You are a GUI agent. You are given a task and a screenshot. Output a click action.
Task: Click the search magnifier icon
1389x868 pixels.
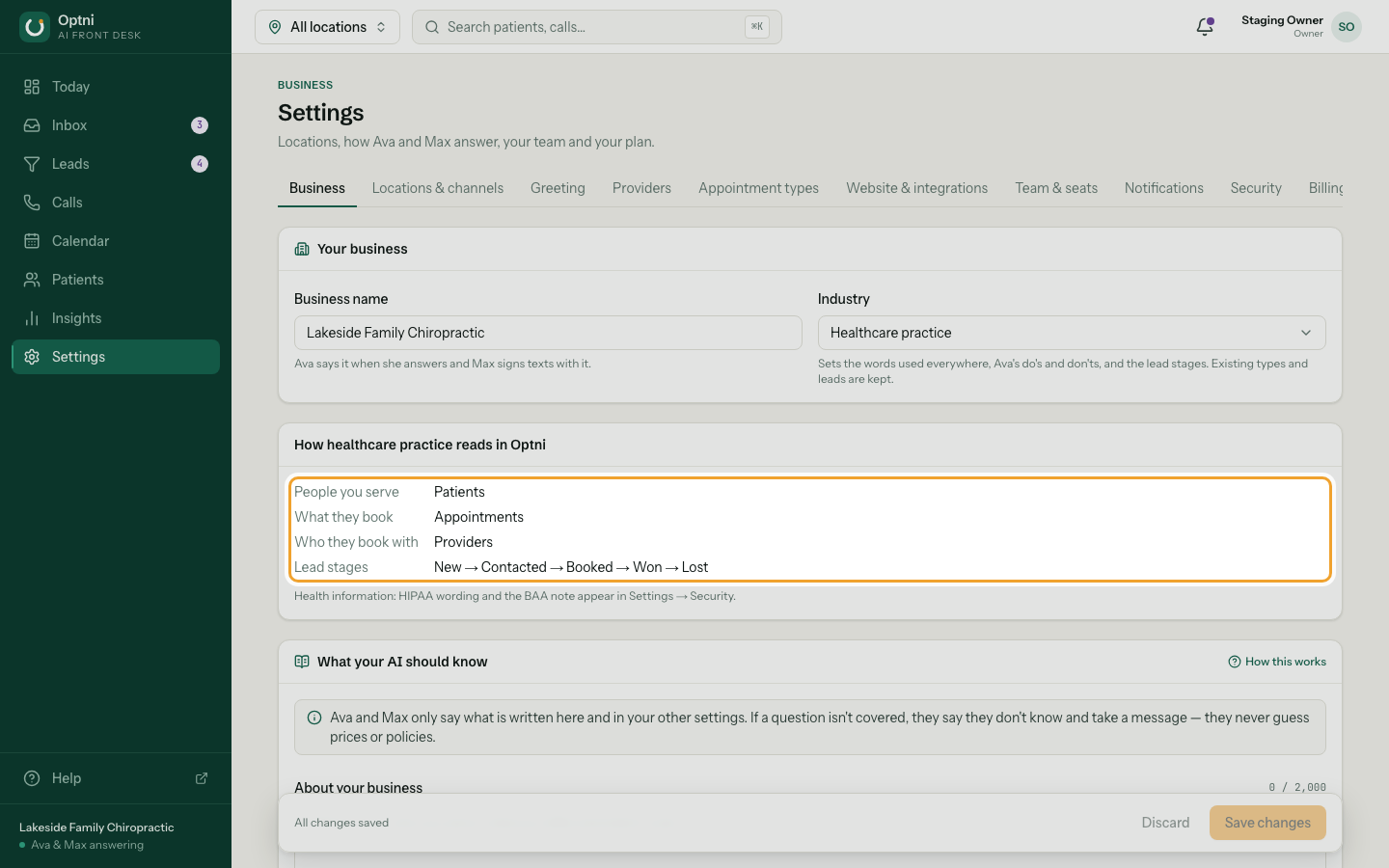432,27
